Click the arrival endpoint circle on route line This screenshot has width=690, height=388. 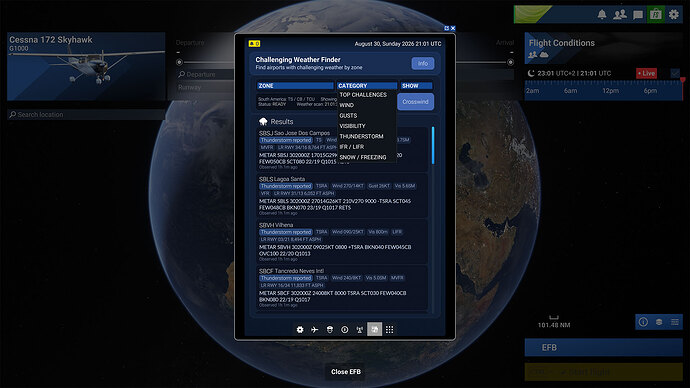tap(510, 62)
